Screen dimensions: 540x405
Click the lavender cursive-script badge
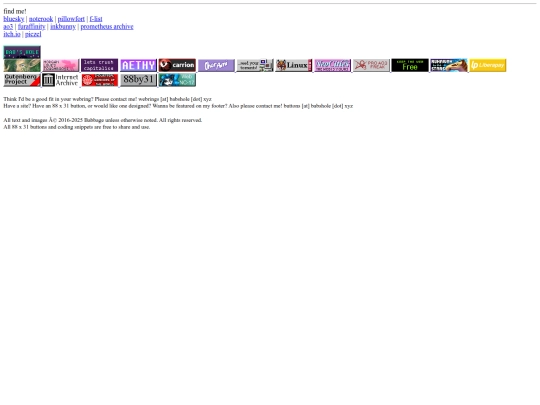pyautogui.click(x=216, y=65)
